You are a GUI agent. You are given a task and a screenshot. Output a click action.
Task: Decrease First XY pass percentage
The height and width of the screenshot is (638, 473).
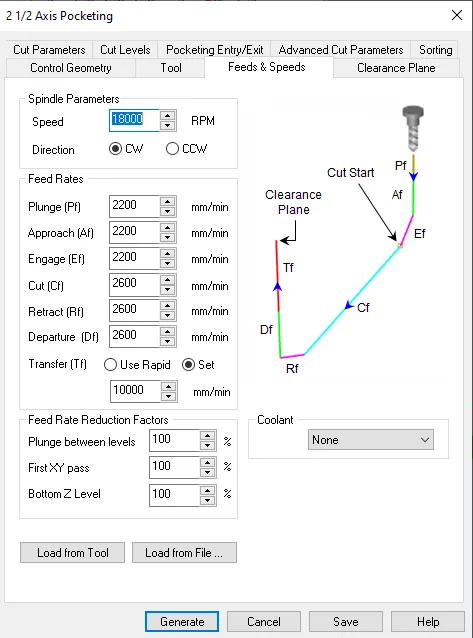pos(208,473)
